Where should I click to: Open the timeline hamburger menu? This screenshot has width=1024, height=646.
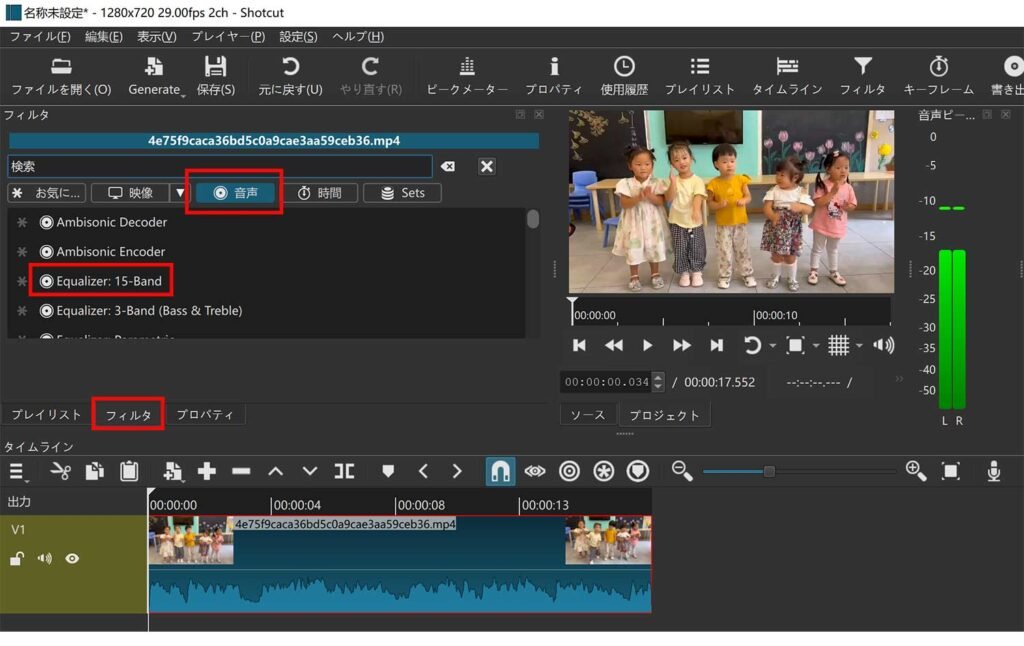click(x=16, y=471)
